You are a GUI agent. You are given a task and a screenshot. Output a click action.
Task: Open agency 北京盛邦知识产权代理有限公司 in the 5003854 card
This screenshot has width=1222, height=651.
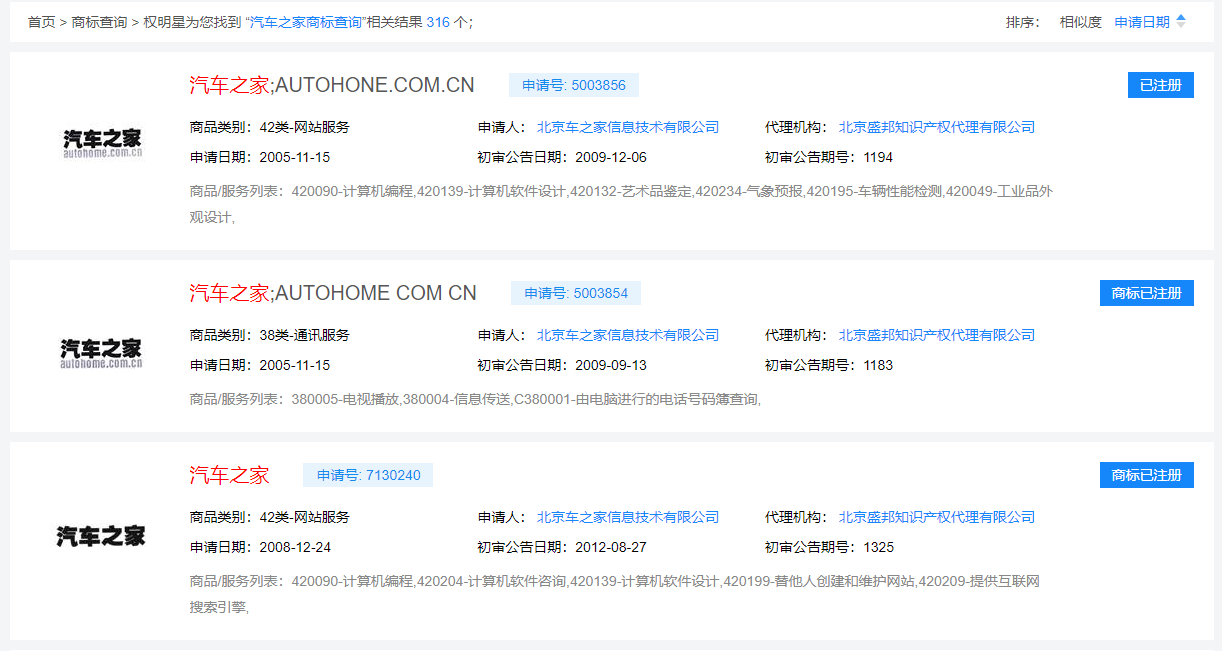937,335
